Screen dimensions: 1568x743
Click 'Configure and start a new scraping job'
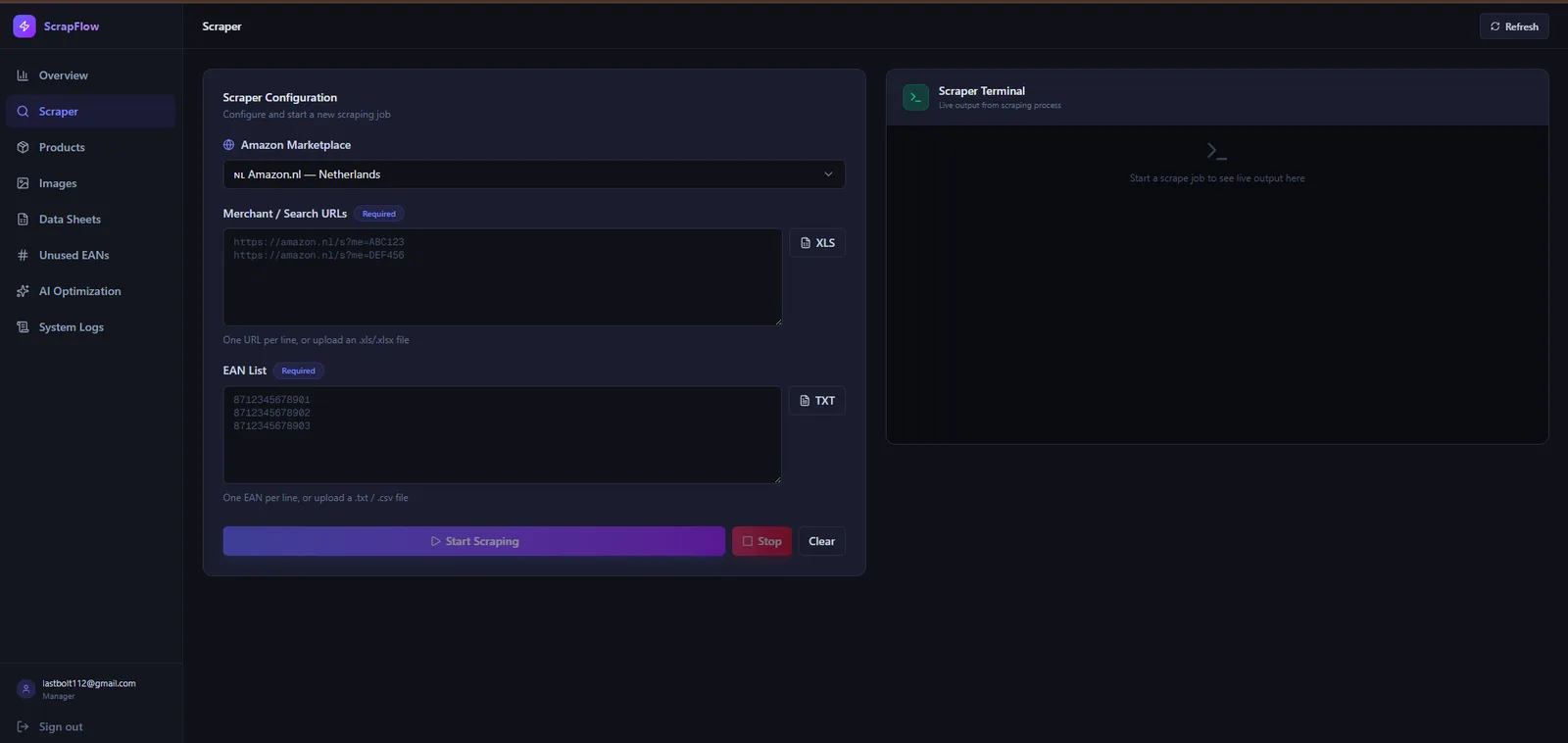click(307, 115)
